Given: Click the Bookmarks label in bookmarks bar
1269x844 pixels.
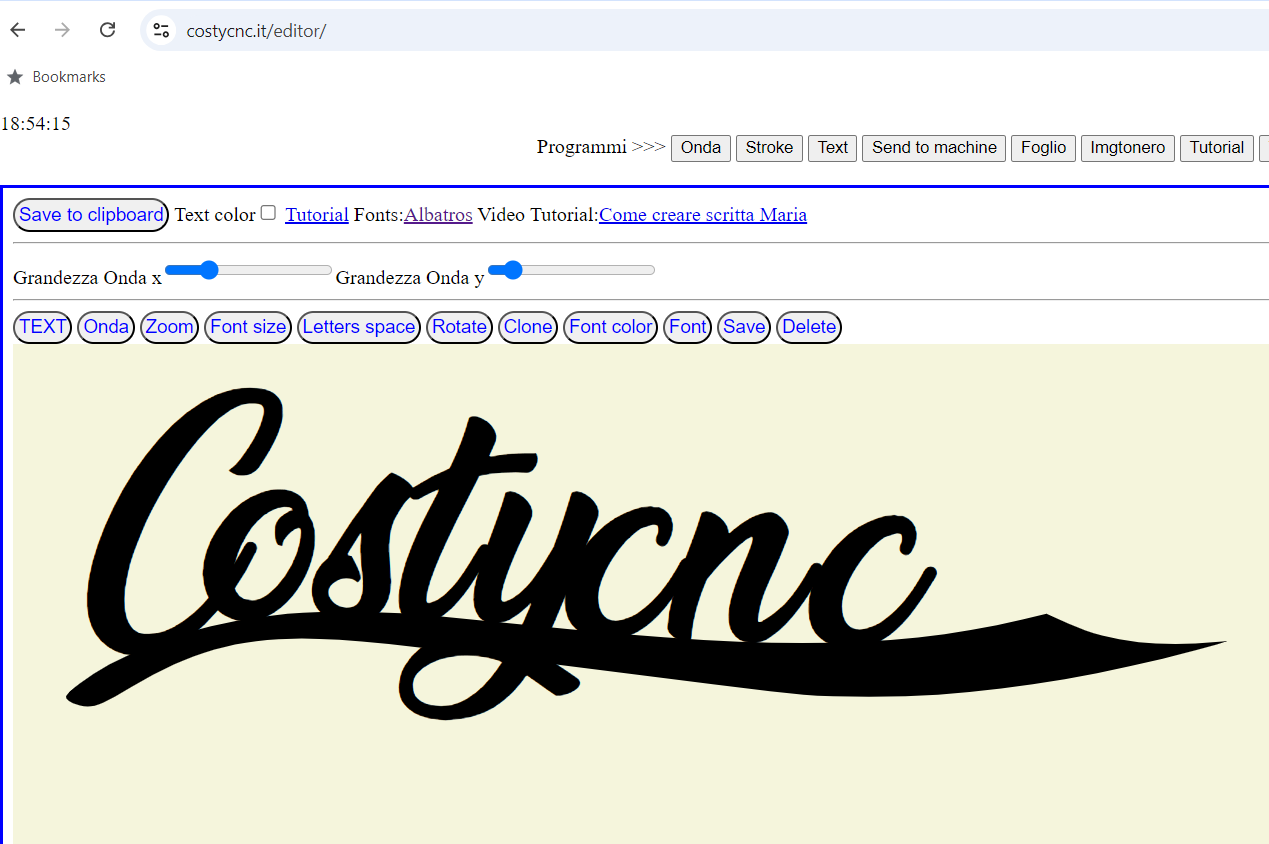Looking at the screenshot, I should 69,77.
